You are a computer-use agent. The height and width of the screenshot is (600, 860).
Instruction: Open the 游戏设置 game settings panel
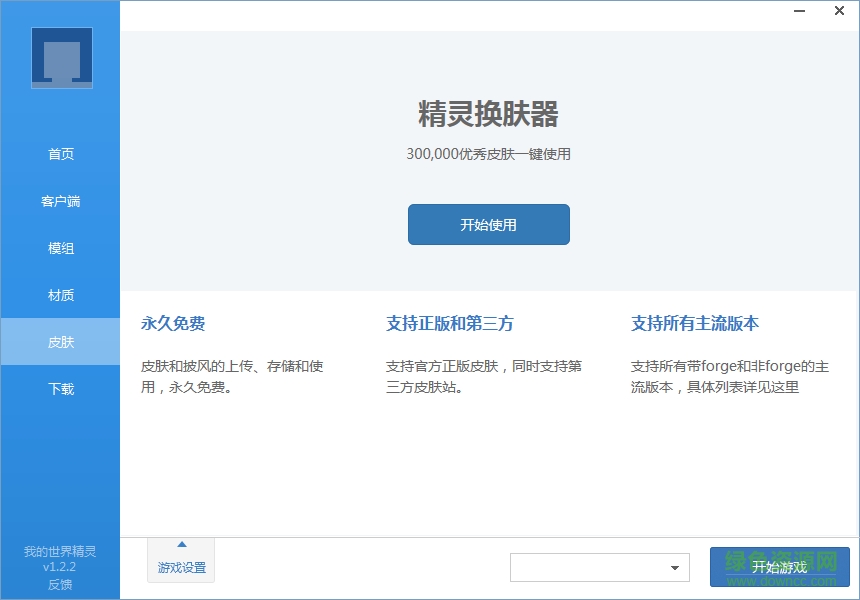(x=180, y=566)
